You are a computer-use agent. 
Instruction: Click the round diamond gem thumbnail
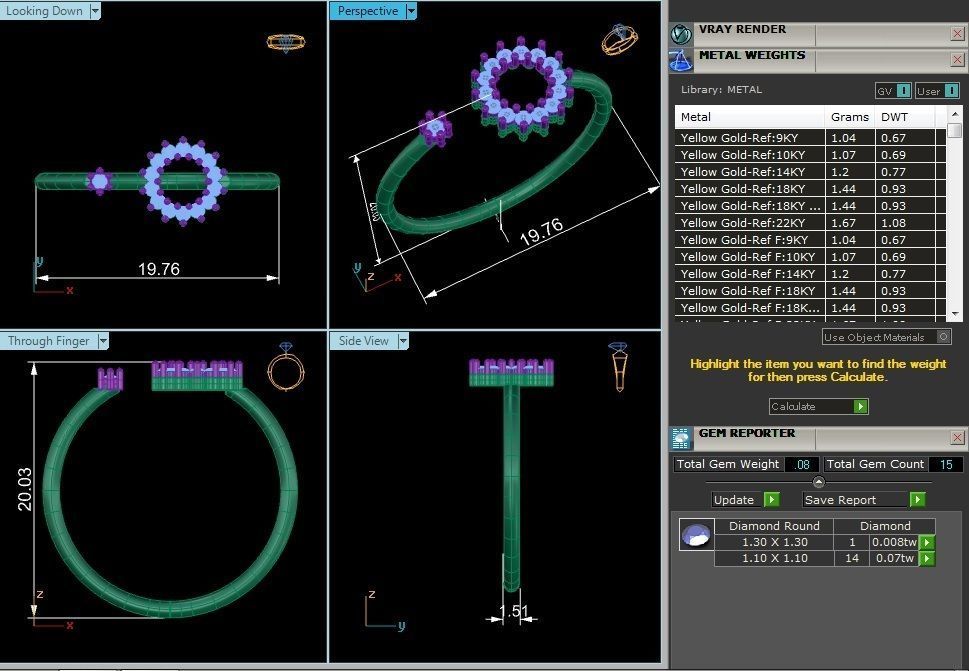point(695,535)
